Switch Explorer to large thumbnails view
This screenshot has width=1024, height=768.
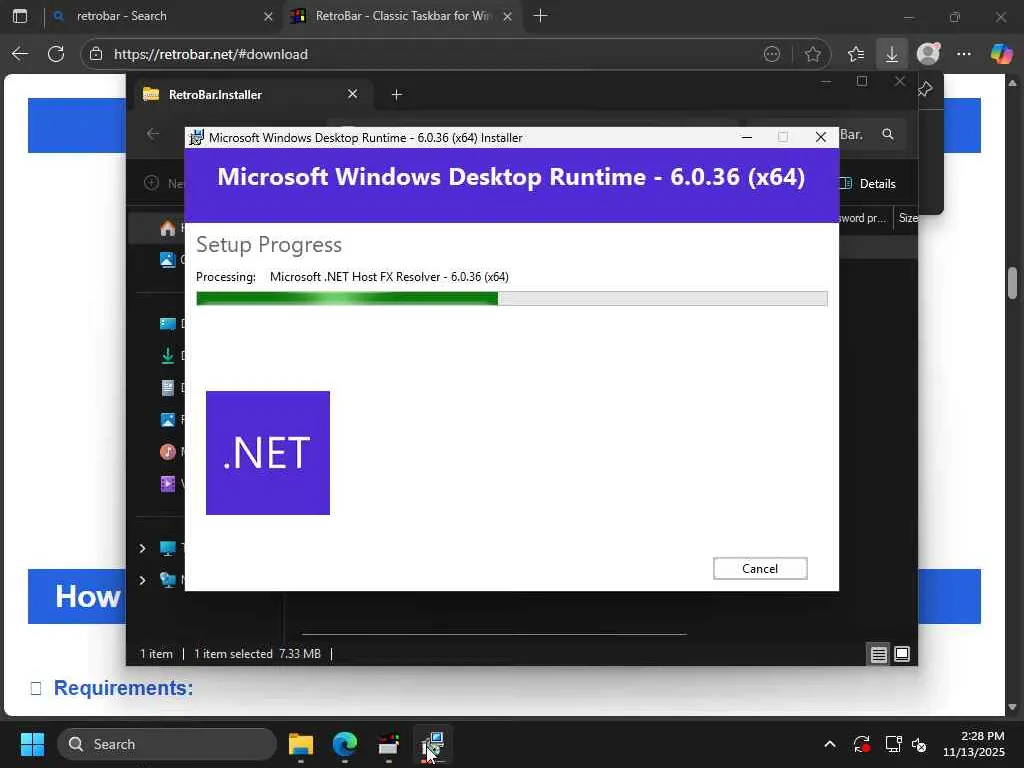click(x=902, y=654)
